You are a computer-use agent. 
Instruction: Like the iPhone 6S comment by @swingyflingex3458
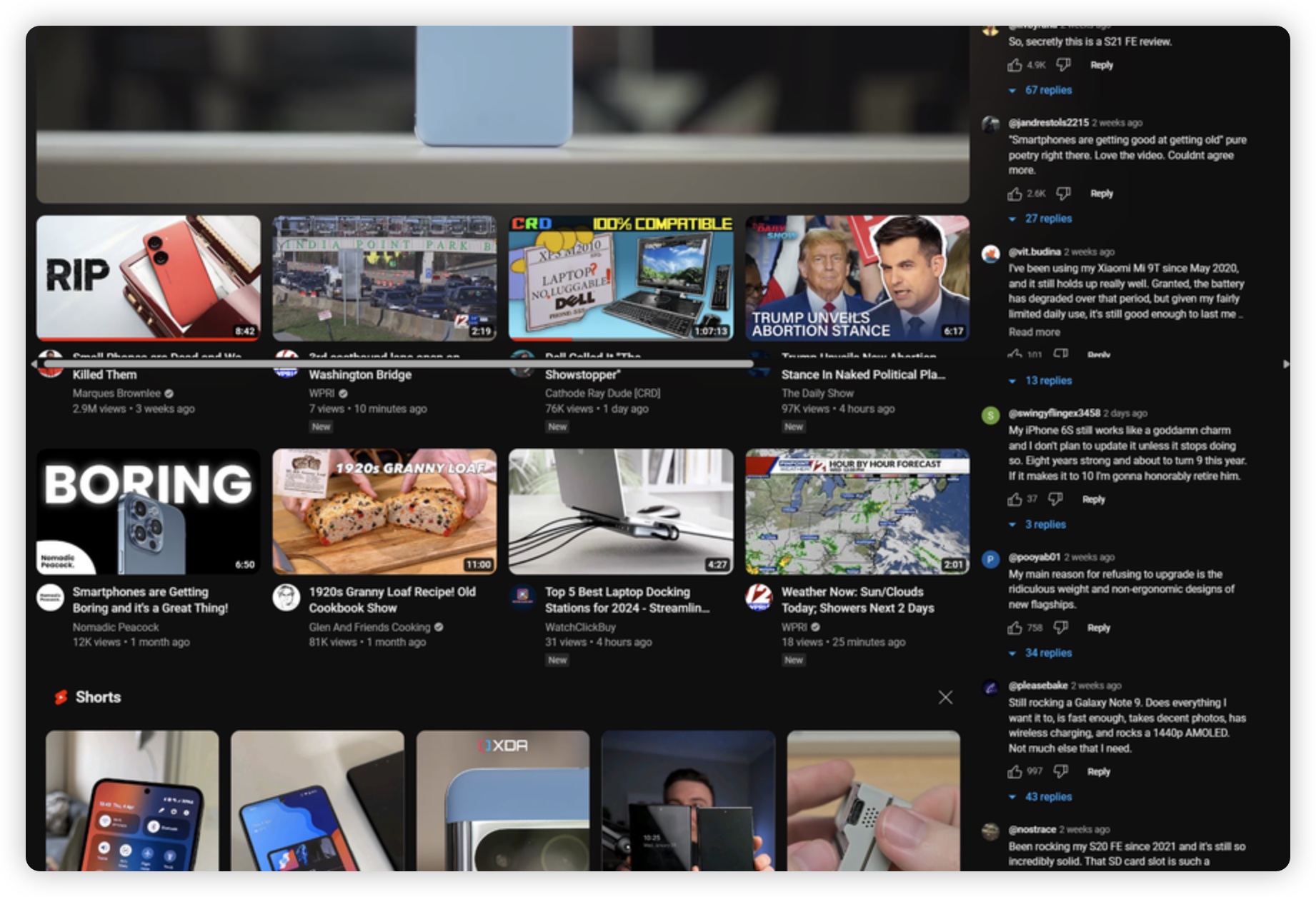click(x=1015, y=499)
